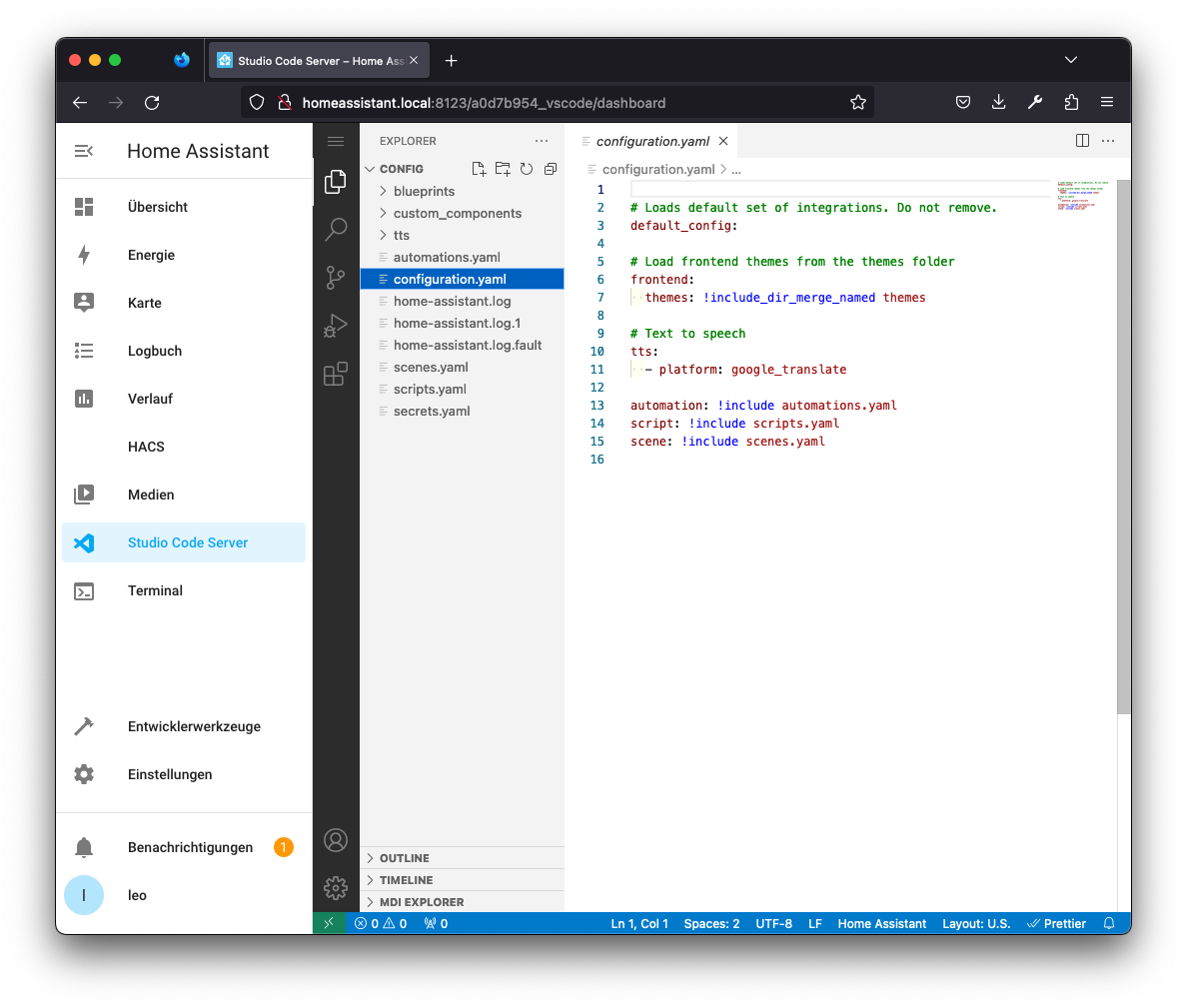Show errors and warnings problems count
The width and height of the screenshot is (1187, 1008).
(381, 923)
